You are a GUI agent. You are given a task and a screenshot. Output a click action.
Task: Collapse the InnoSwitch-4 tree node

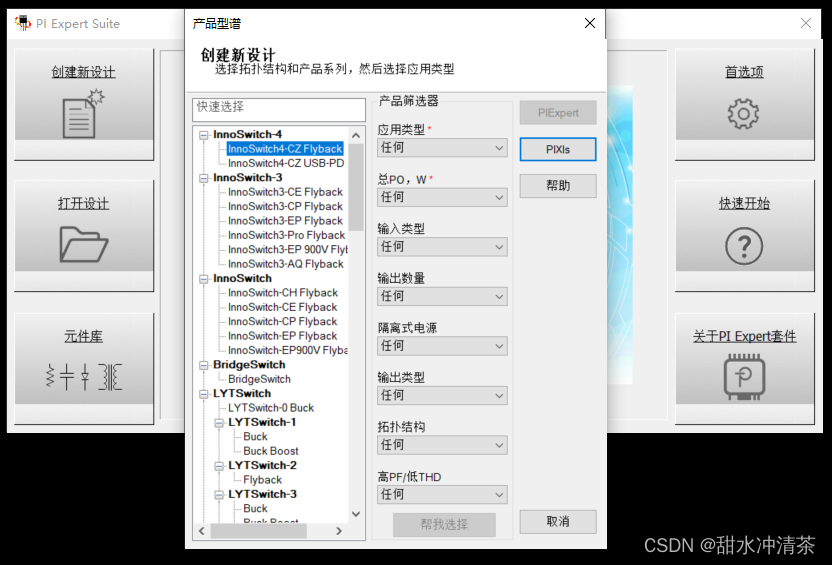pos(203,135)
